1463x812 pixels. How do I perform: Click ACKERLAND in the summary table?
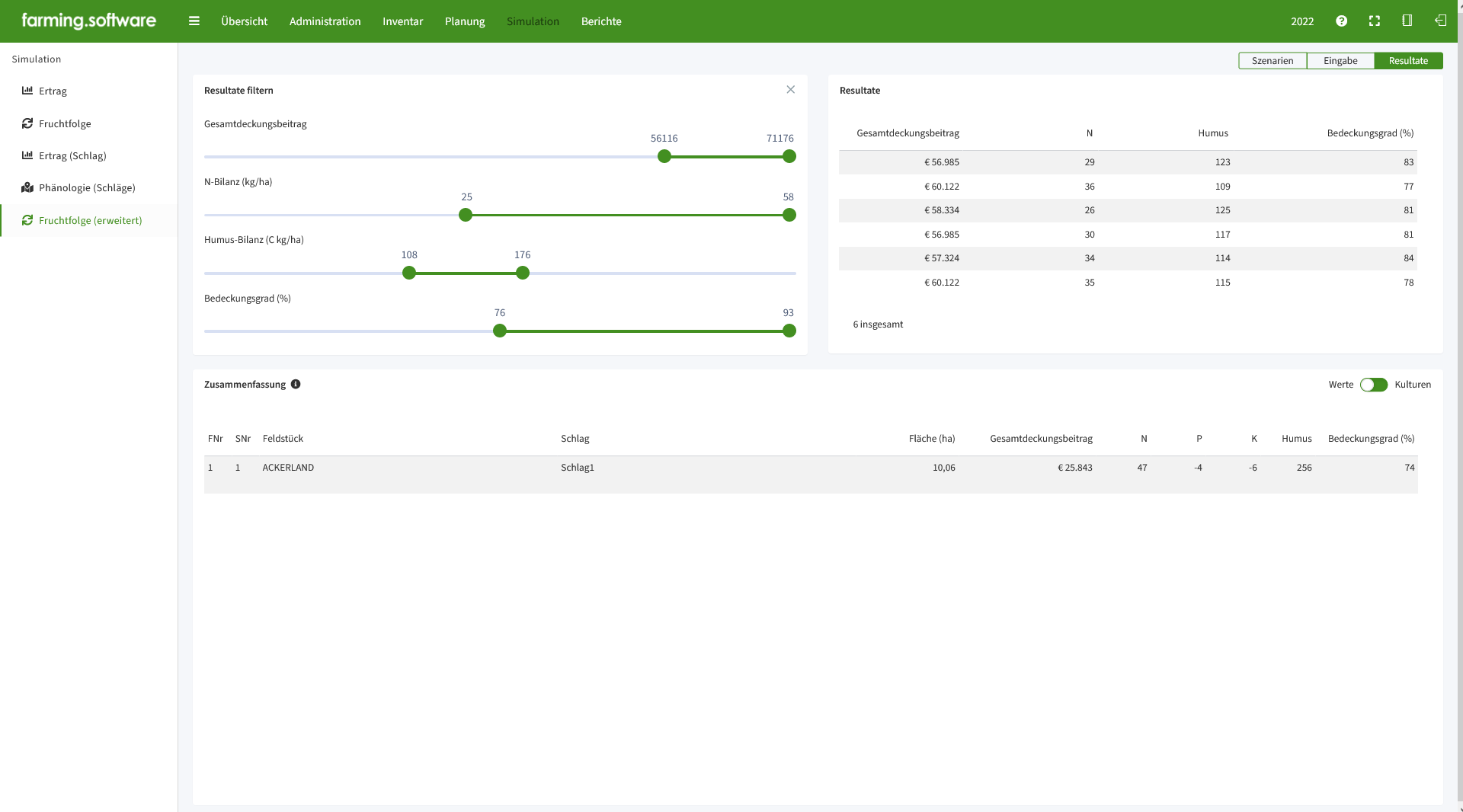288,468
